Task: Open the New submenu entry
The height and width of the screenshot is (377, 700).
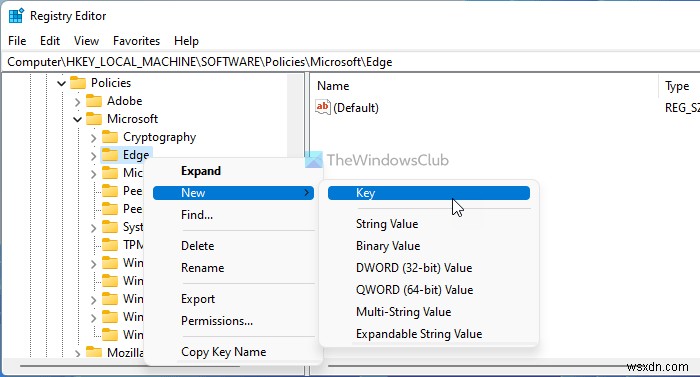Action: click(x=233, y=193)
